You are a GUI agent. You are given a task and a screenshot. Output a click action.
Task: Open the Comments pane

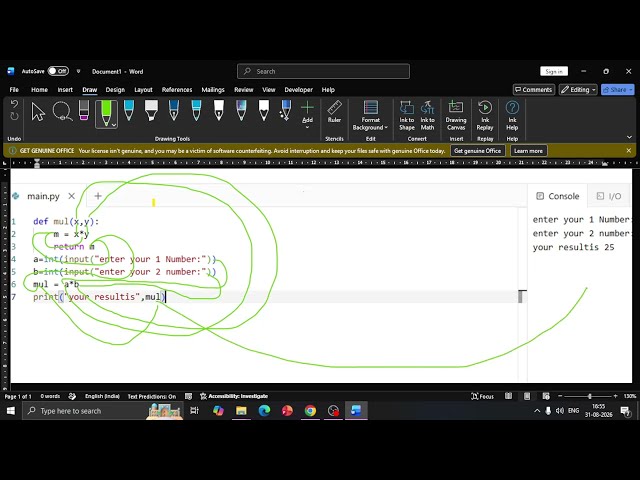533,90
